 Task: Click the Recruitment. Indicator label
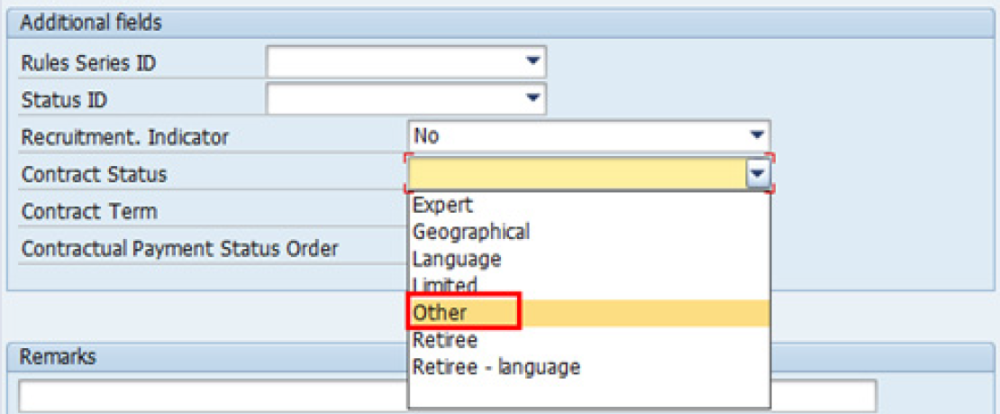[125, 137]
